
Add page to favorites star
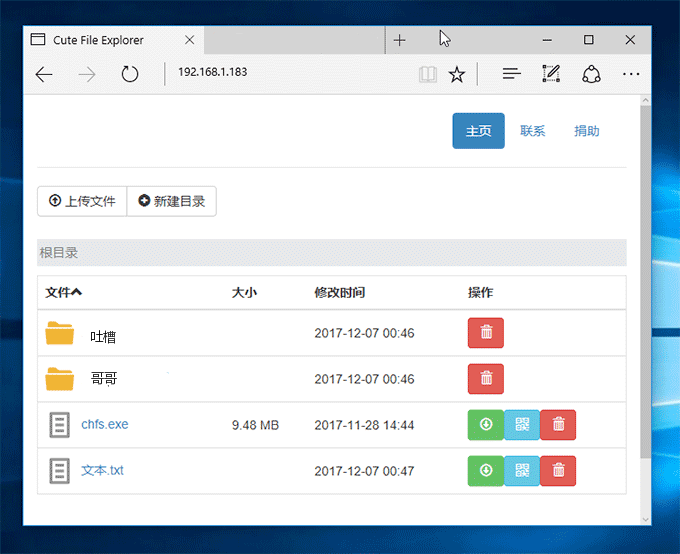tap(457, 74)
